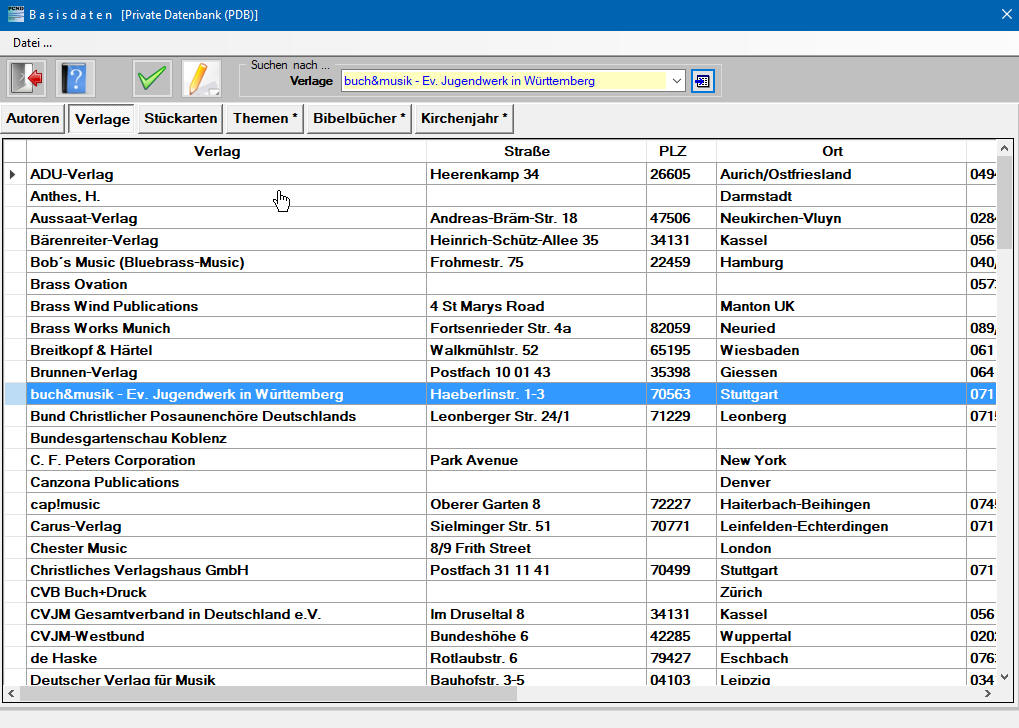The height and width of the screenshot is (728, 1019).
Task: Click the 4 St Marys Road cell
Action: (x=536, y=307)
